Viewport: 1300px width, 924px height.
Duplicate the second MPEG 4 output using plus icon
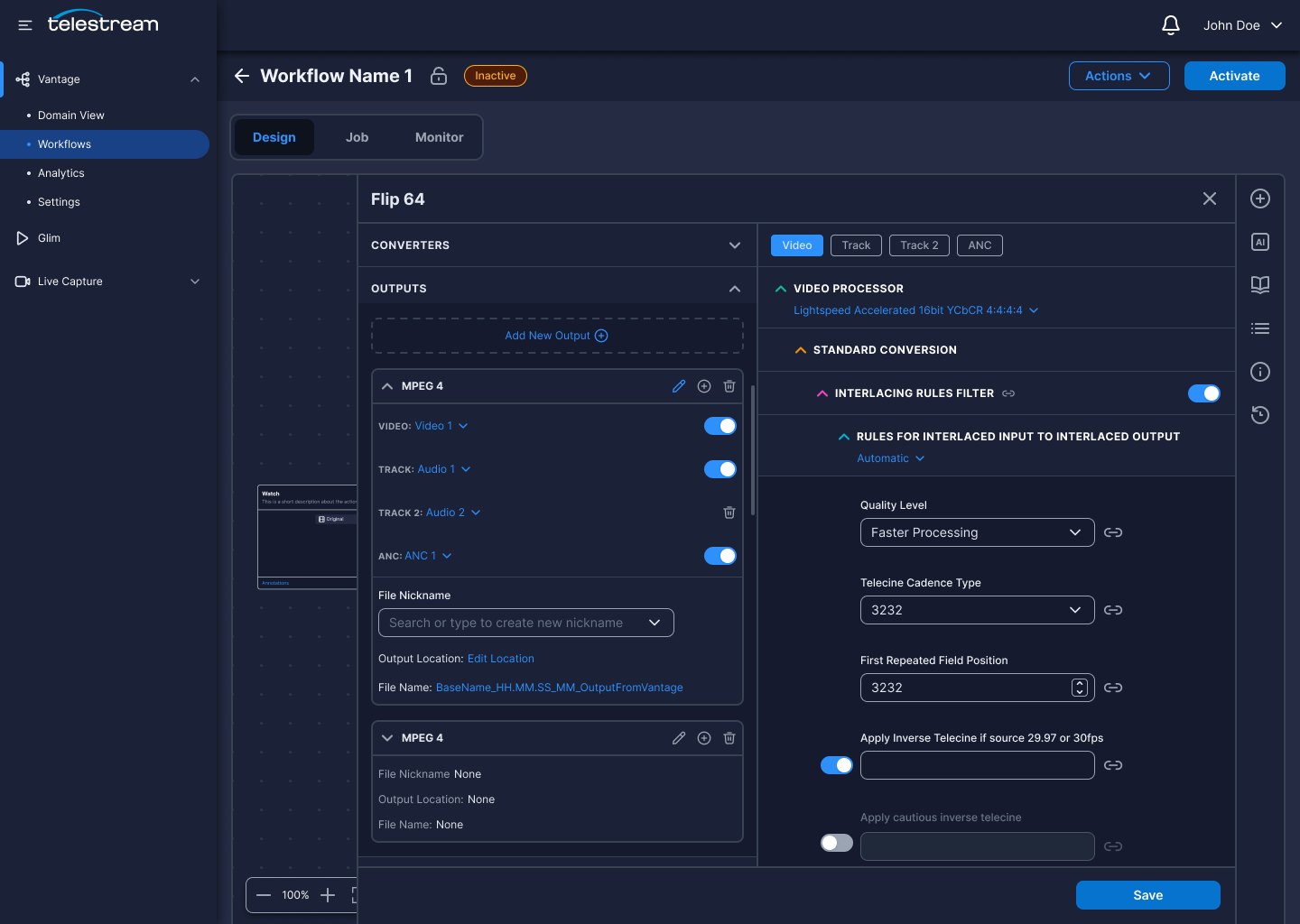[x=704, y=738]
